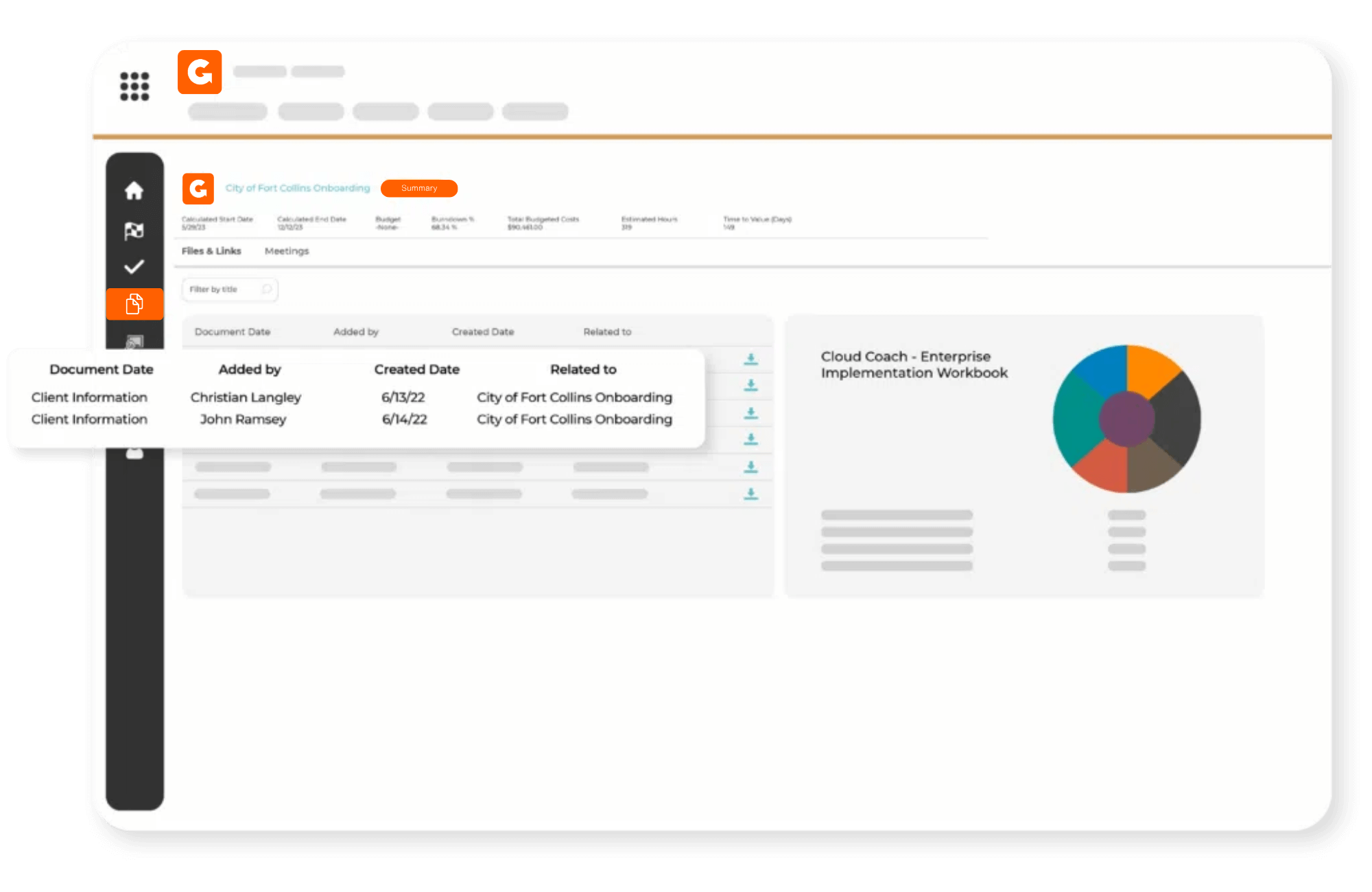Screen dimensions: 1372x892
Task: Click the large Cloud Coach logo in top bar
Action: (200, 72)
